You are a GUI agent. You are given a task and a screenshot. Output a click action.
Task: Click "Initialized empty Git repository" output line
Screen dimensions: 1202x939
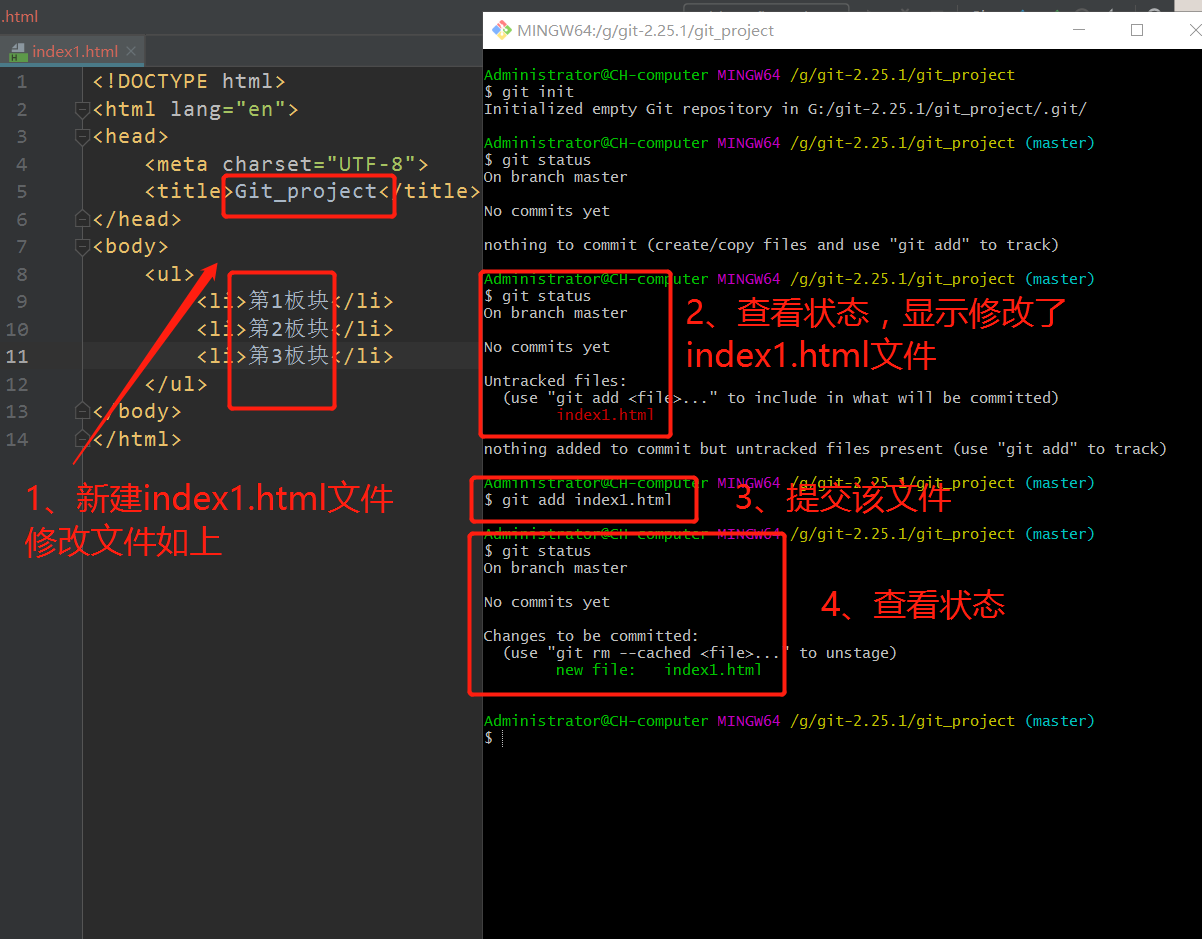[x=785, y=109]
